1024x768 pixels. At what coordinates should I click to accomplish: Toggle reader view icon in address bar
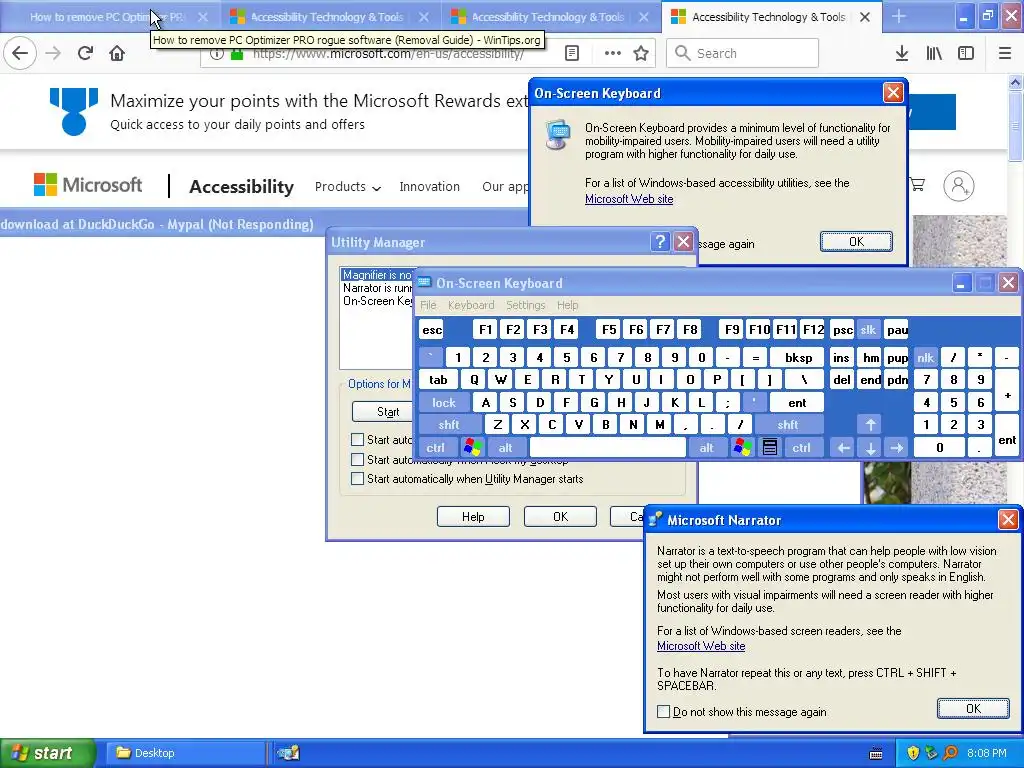click(x=571, y=53)
